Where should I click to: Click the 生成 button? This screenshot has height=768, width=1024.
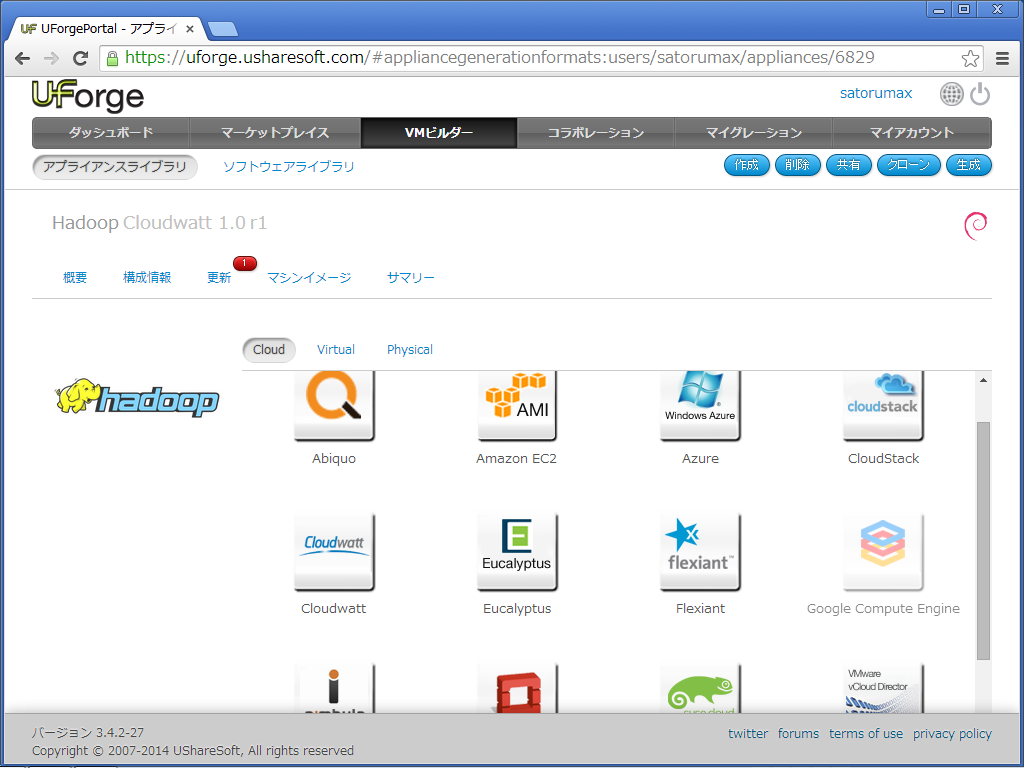coord(968,165)
